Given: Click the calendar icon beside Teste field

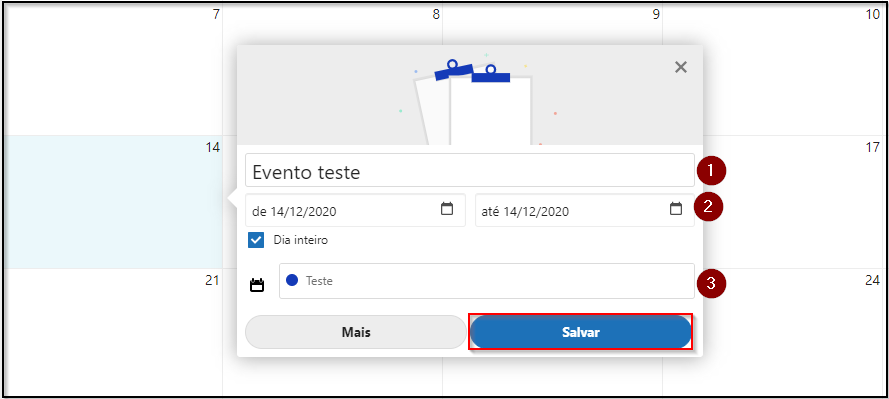Looking at the screenshot, I should (257, 285).
